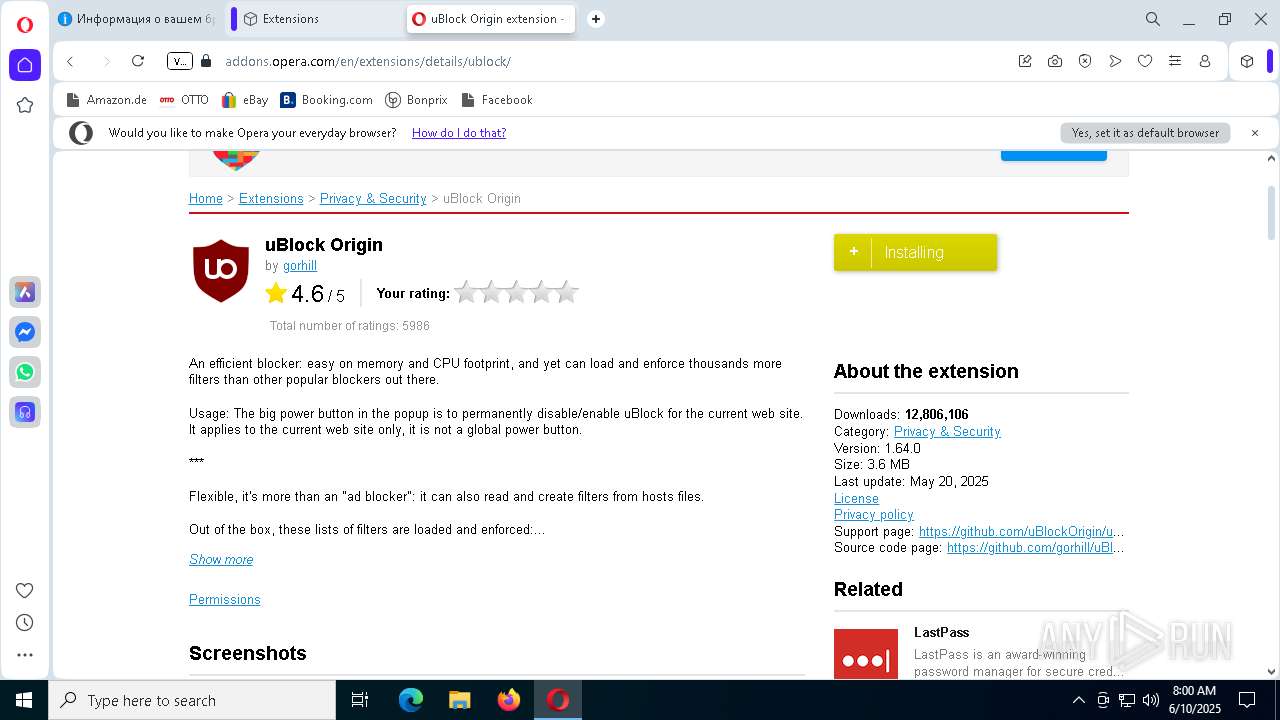Open History clock icon in sidebar

(x=25, y=622)
